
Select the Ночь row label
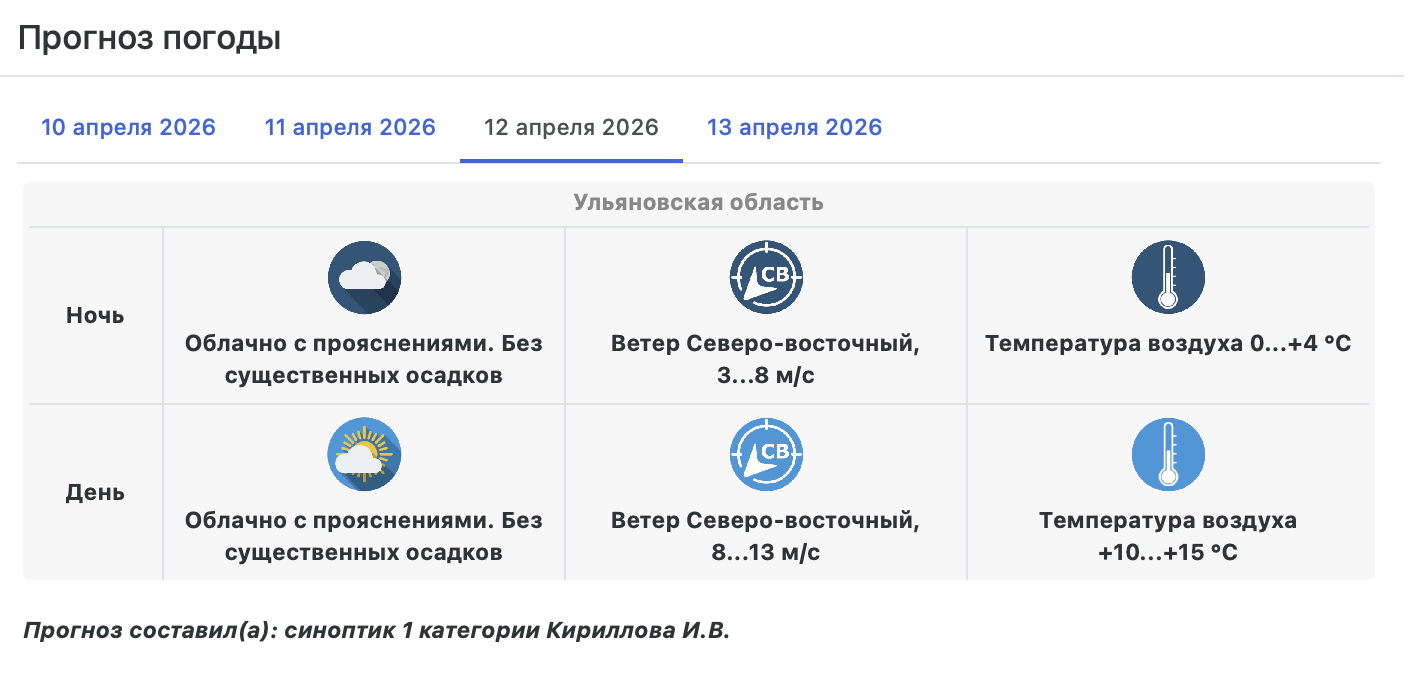(x=95, y=316)
